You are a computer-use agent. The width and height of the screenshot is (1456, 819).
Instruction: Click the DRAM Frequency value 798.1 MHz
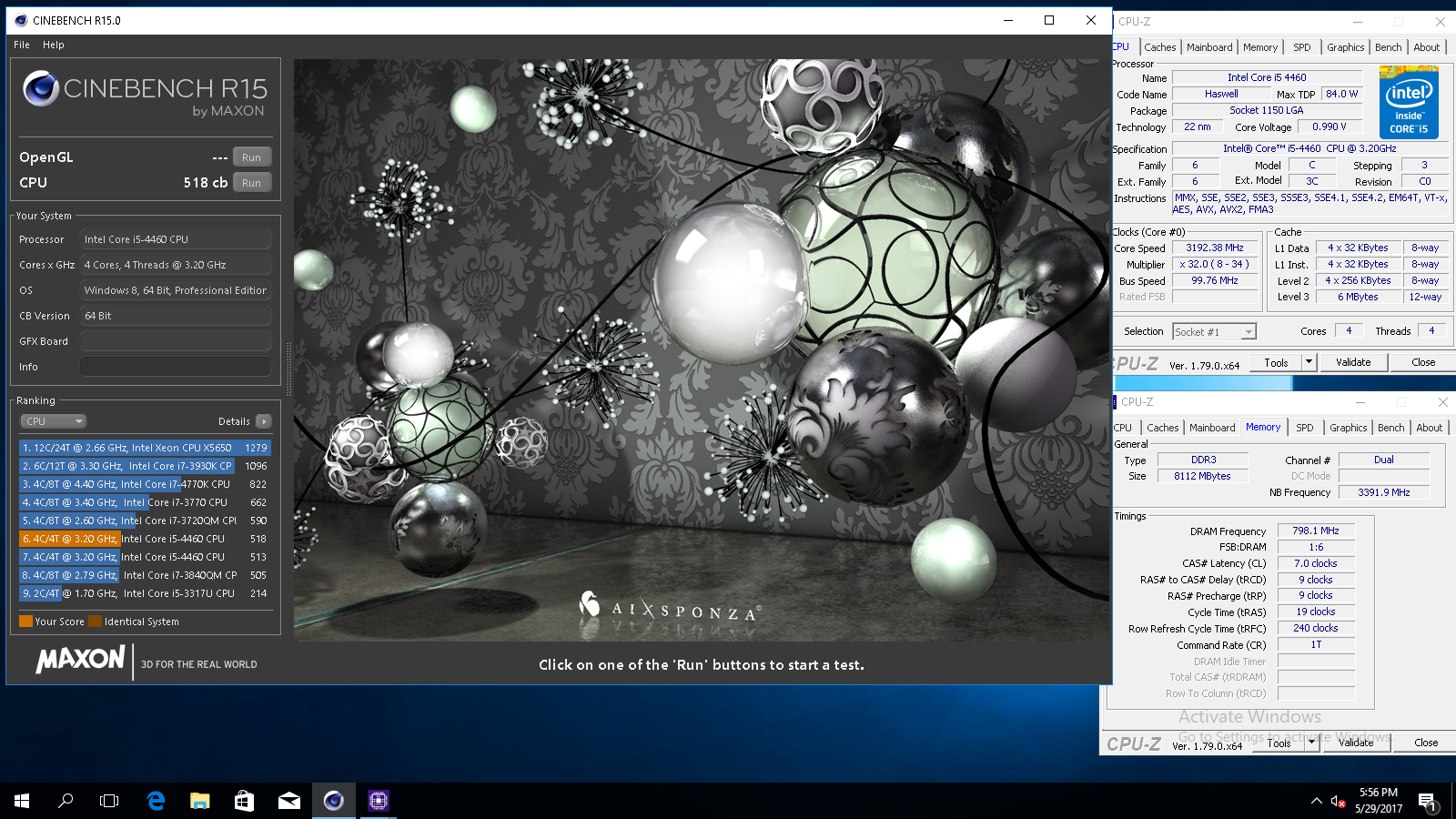pos(1316,531)
